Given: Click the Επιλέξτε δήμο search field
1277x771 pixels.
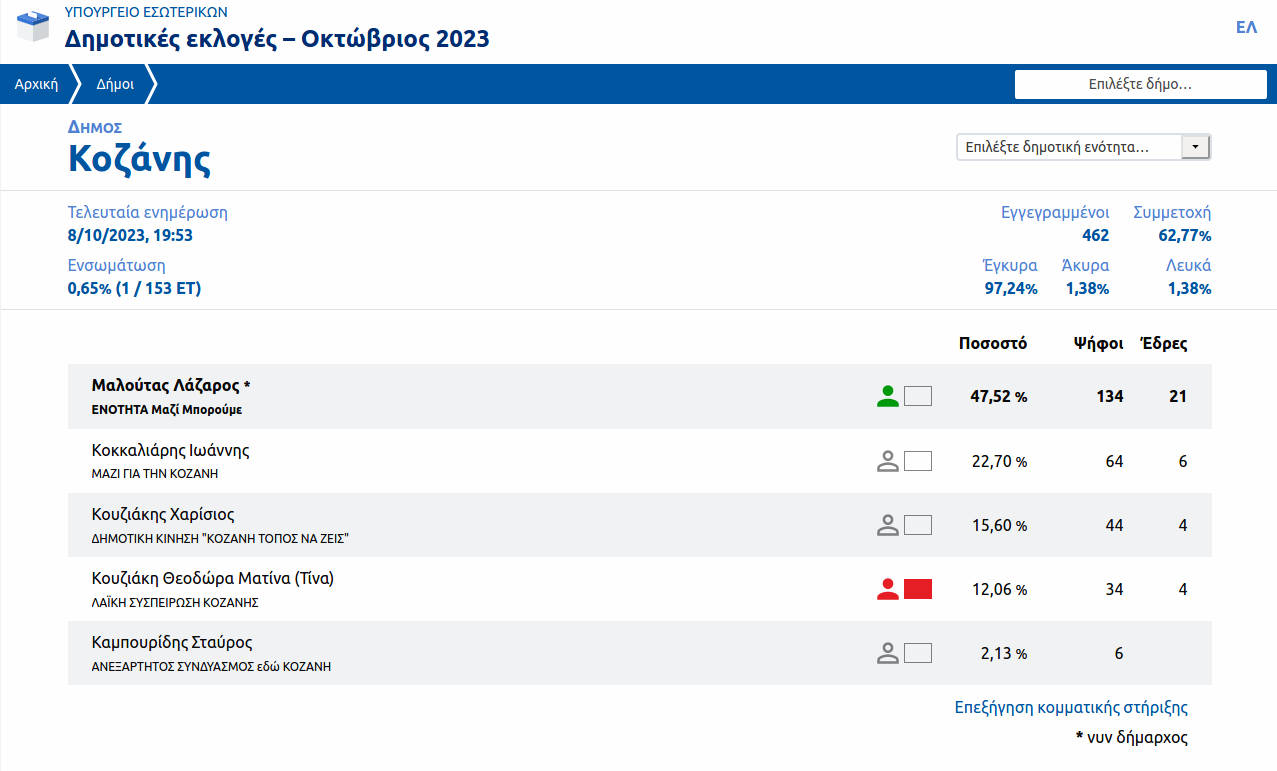Looking at the screenshot, I should (x=1140, y=85).
